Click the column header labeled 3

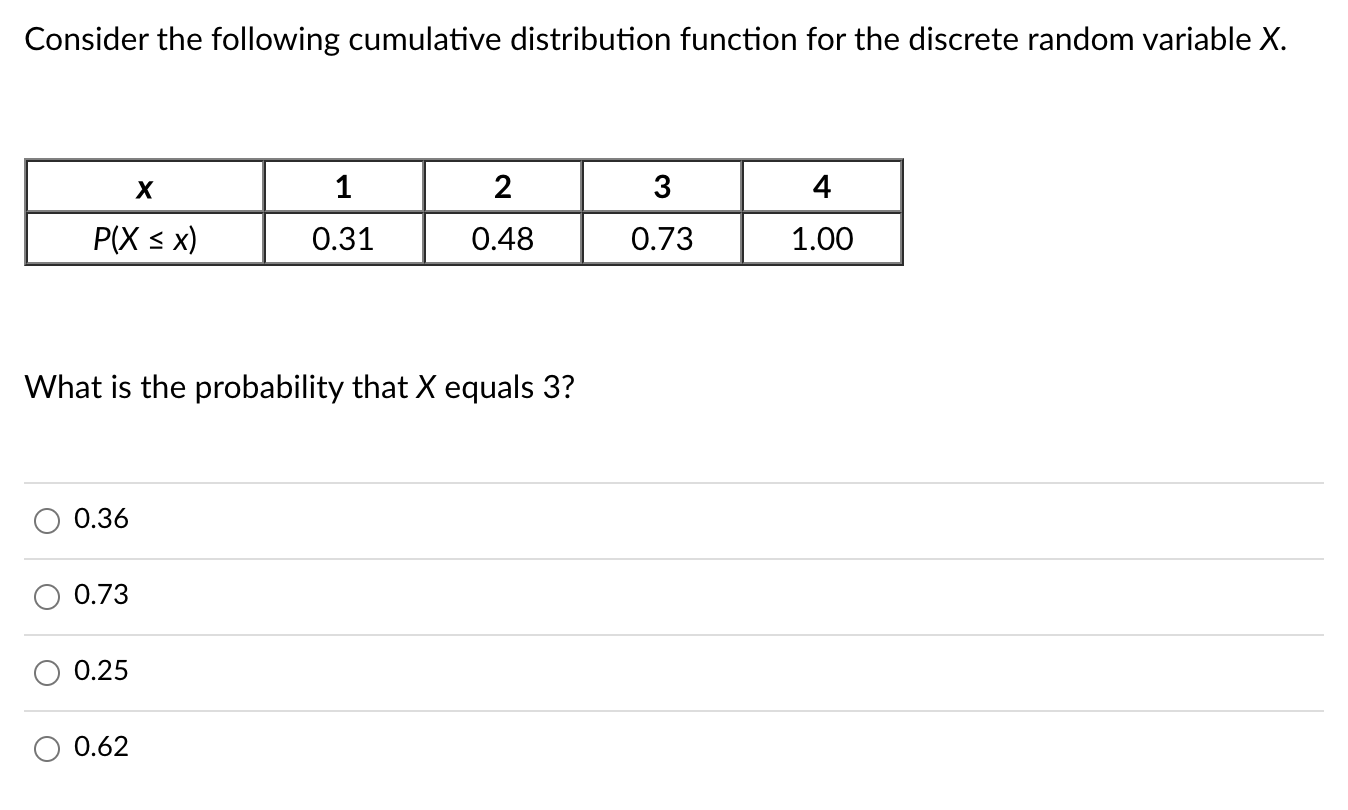tap(663, 186)
